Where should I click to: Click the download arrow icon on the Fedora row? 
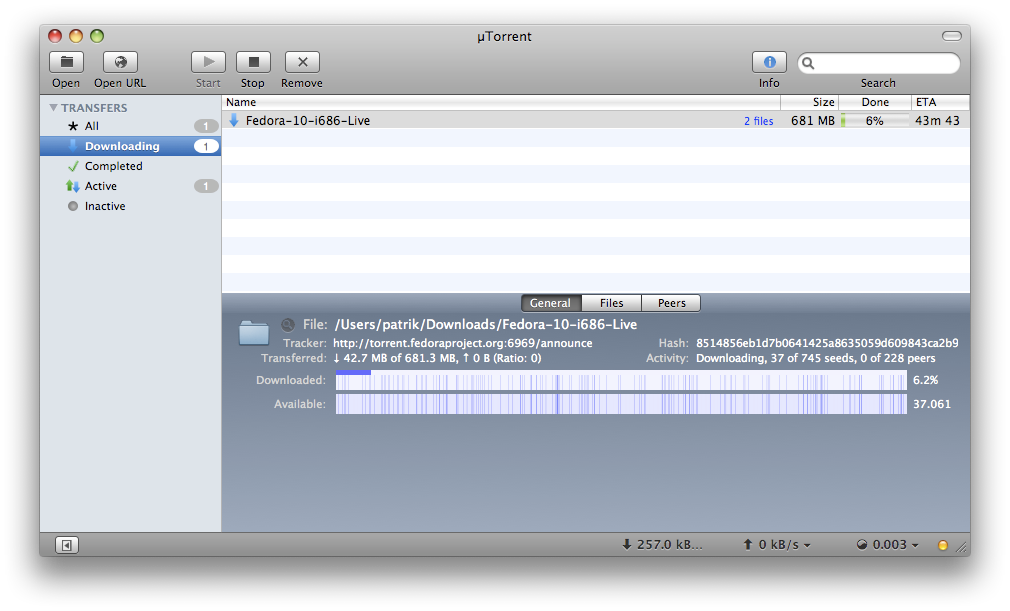[234, 120]
